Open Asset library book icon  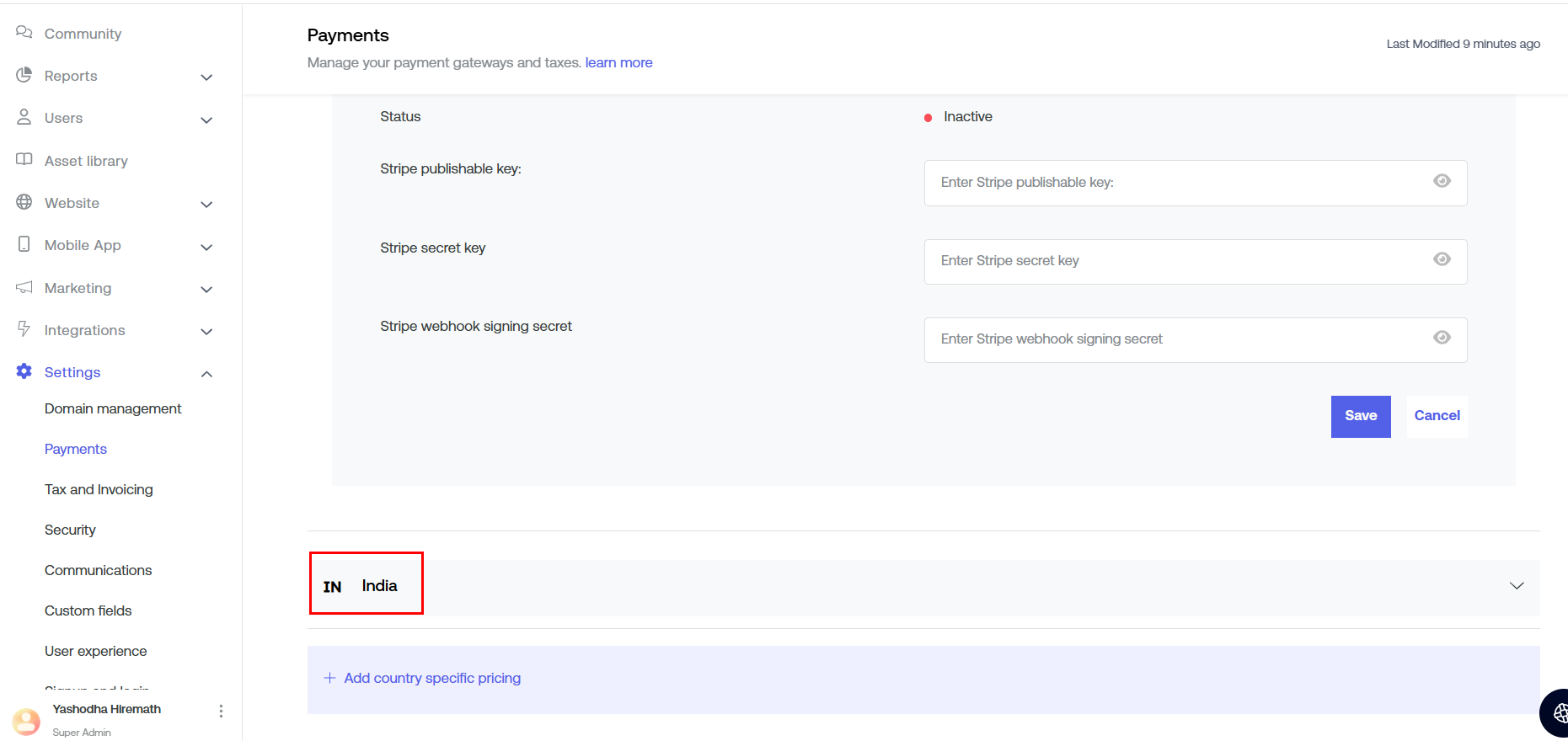click(24, 160)
